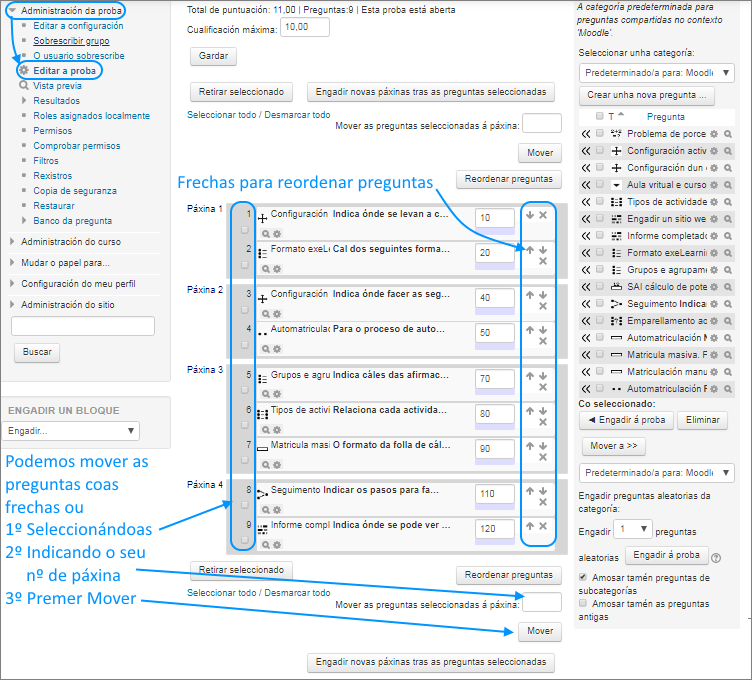Enable 'Amosar tamén as preguntas antigas'
Screen dimensions: 752x680
584,604
